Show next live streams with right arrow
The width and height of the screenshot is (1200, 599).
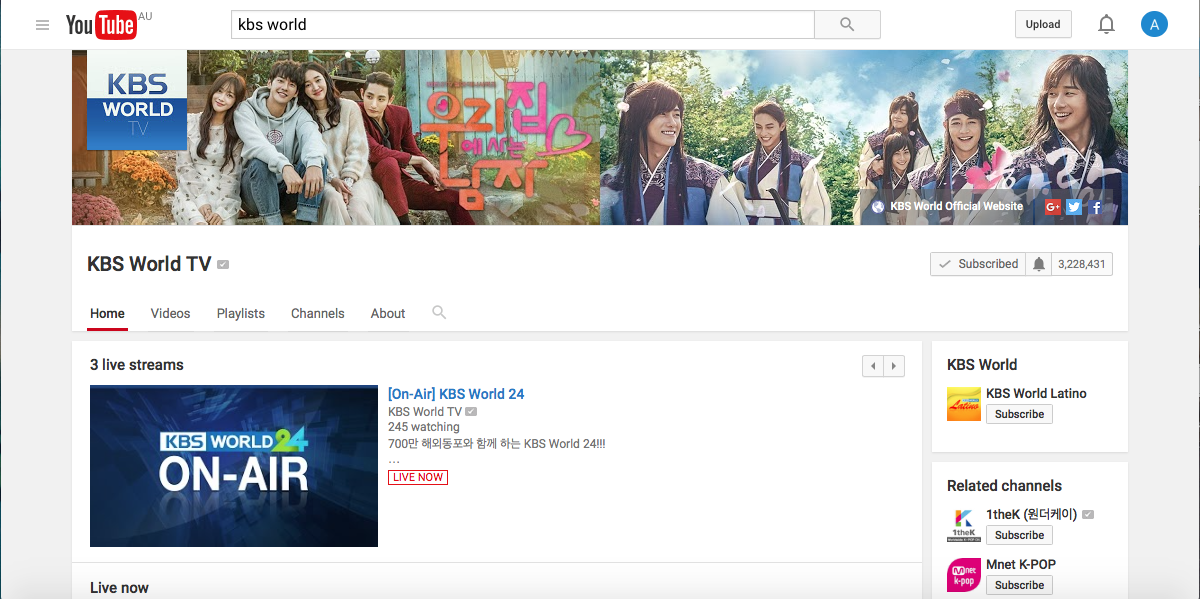click(x=894, y=366)
